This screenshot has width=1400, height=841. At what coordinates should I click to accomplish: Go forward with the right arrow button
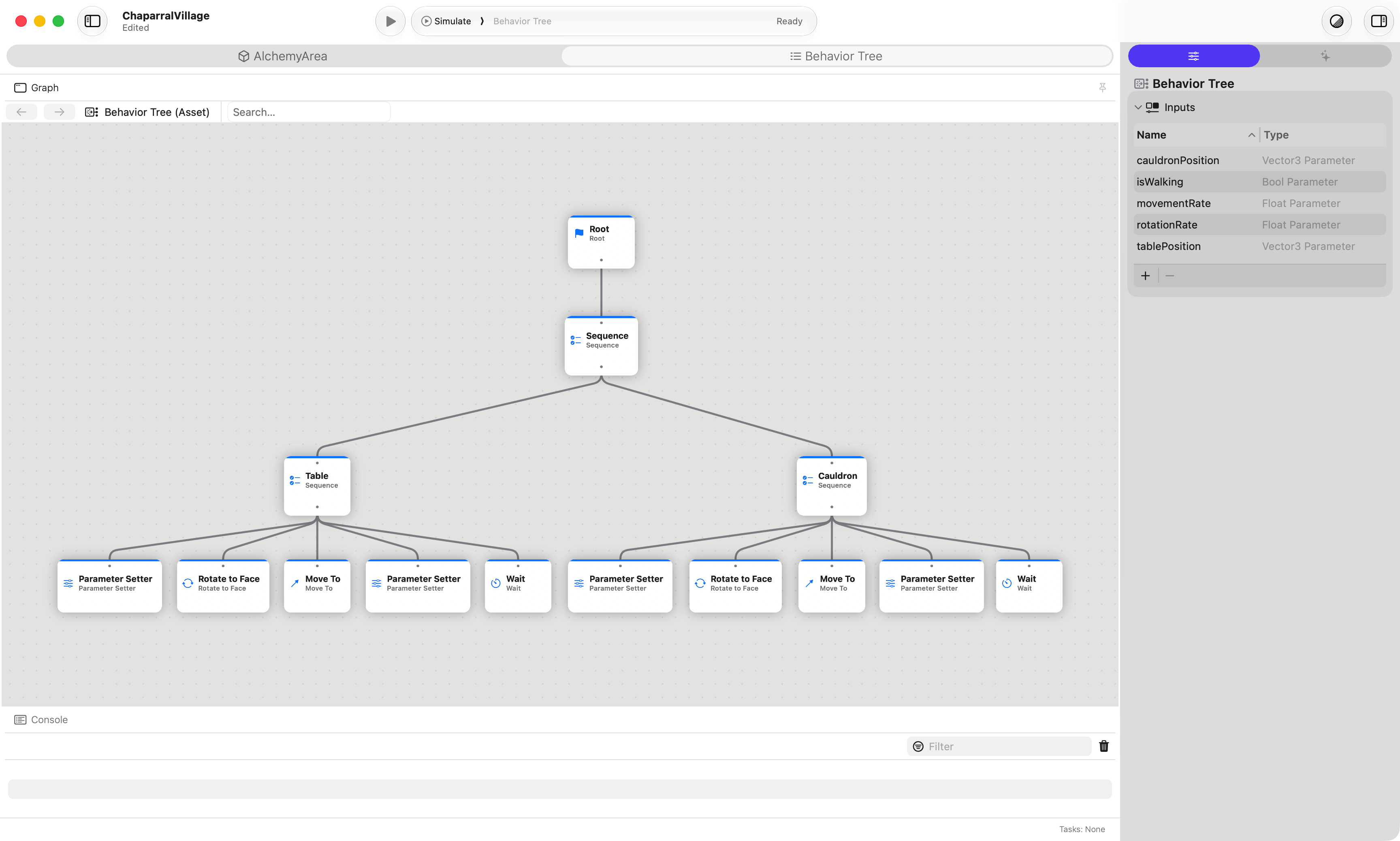[x=60, y=112]
